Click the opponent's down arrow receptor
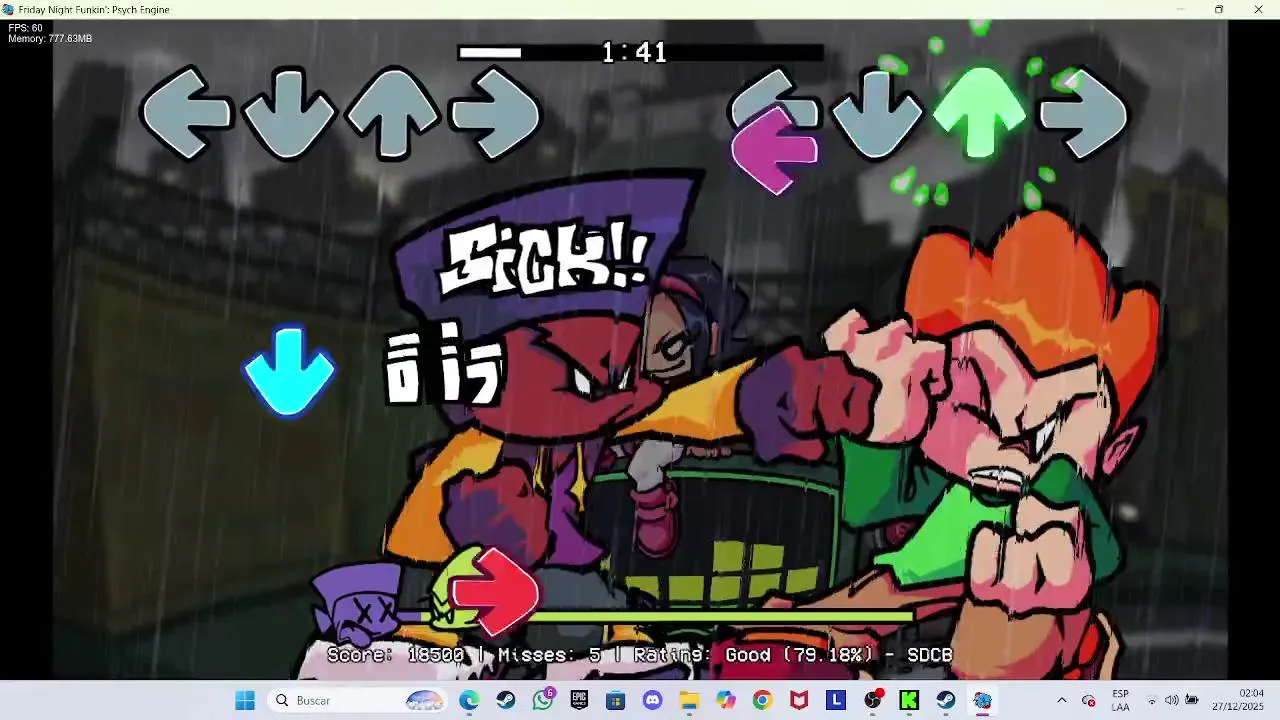The image size is (1280, 720). (289, 113)
